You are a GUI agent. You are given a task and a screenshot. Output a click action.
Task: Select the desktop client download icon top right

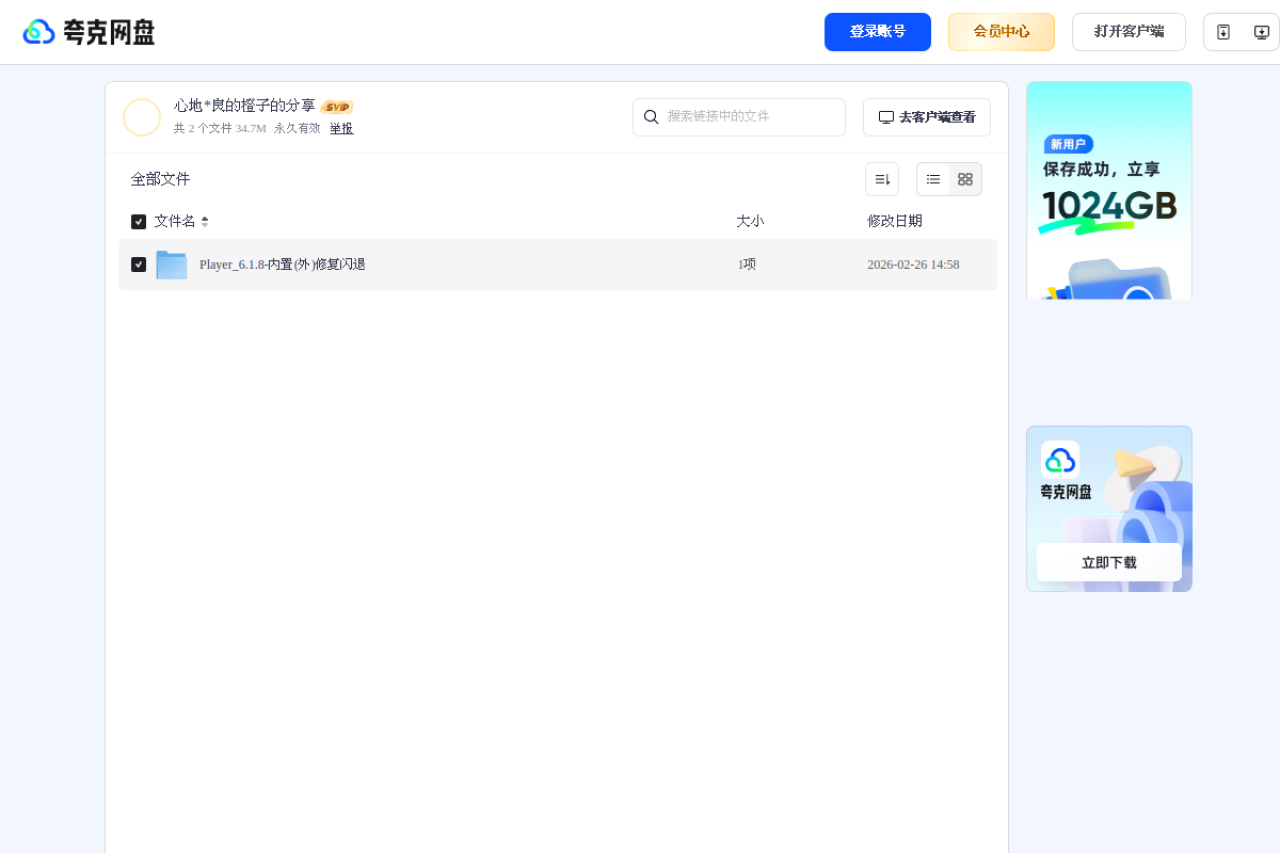click(x=1261, y=31)
